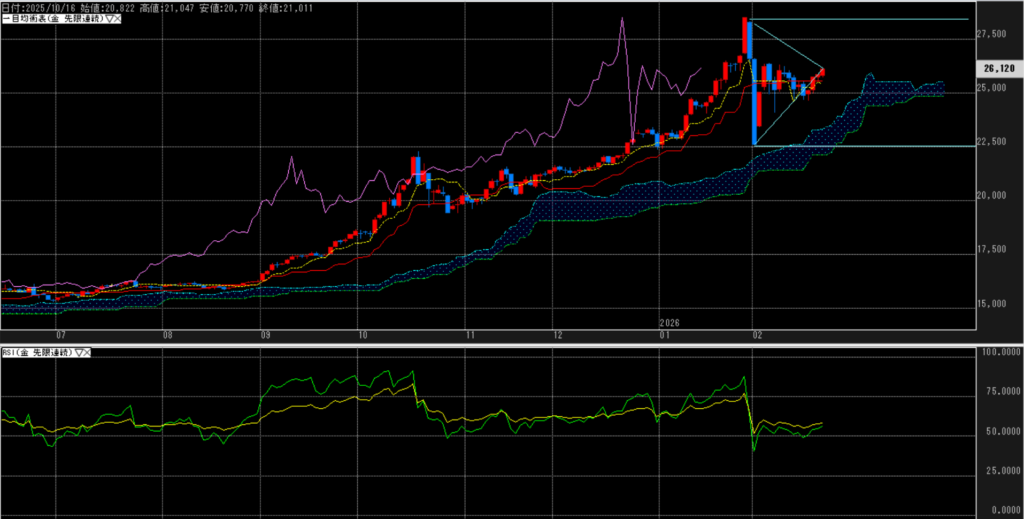Click the 2026 year marker on time axis

pyautogui.click(x=671, y=323)
